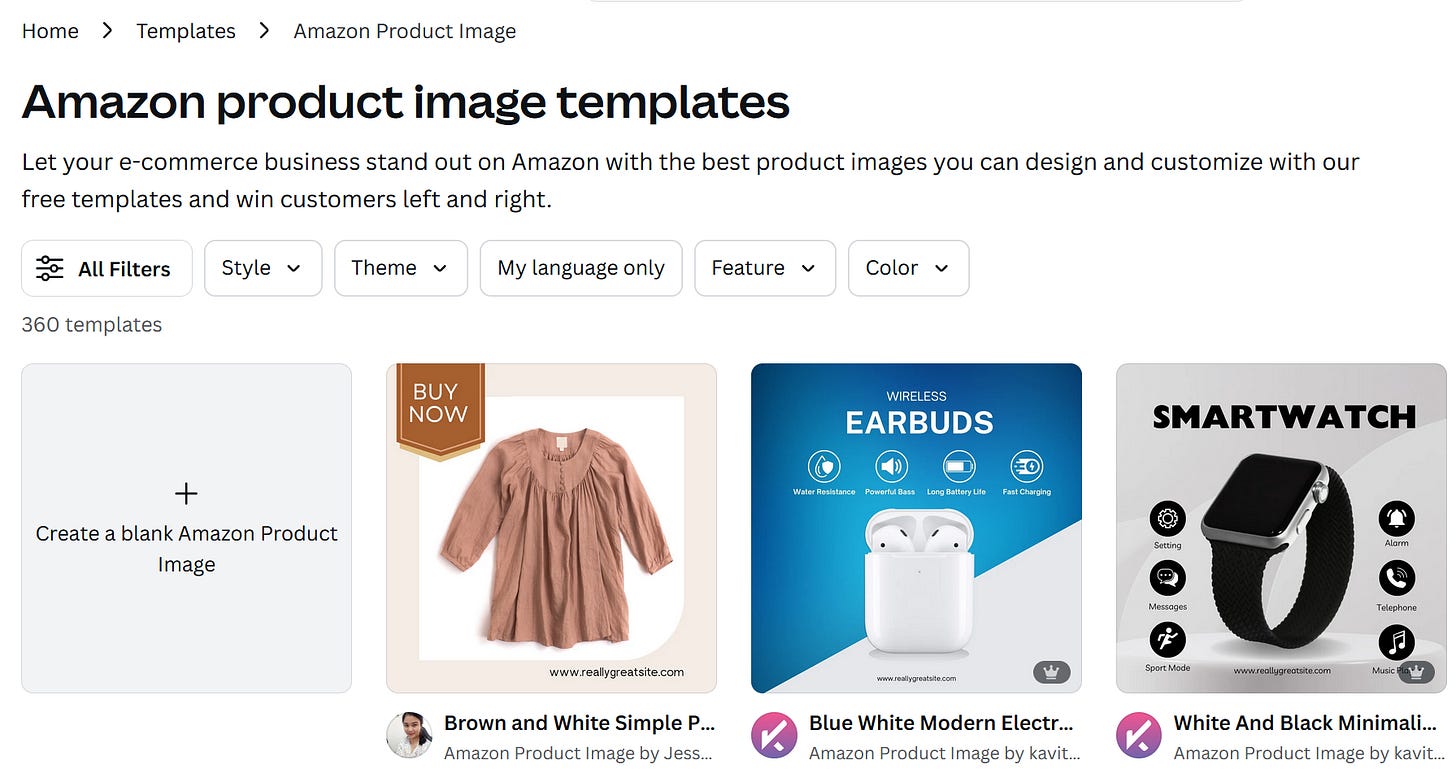
Task: Toggle the My language only filter
Action: tap(581, 268)
